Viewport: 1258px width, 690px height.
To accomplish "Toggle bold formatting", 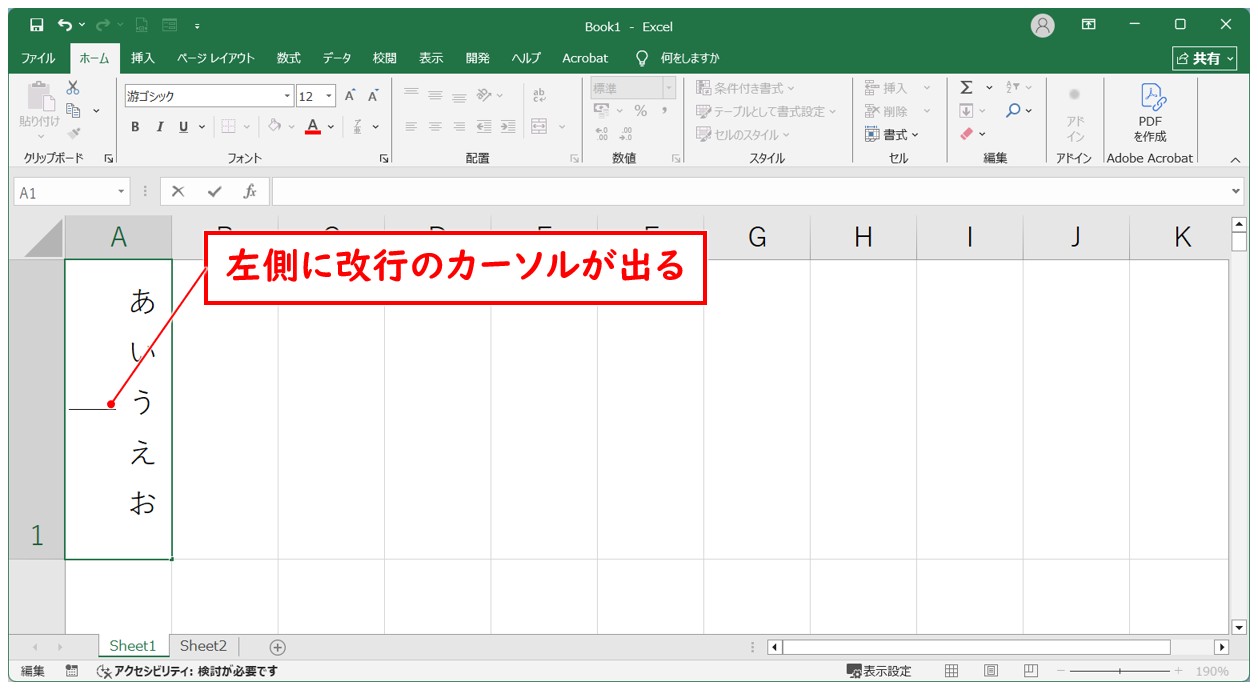I will click(x=135, y=127).
